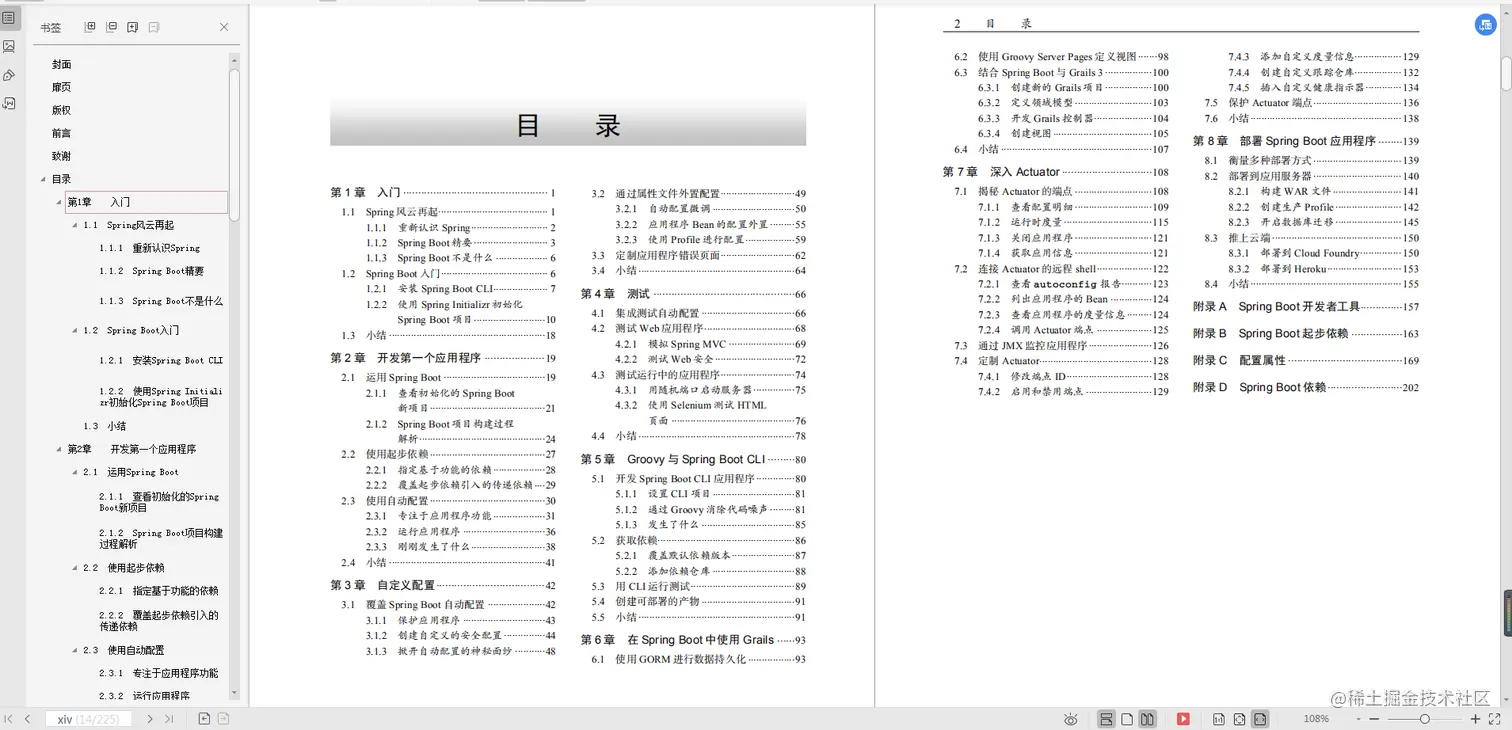This screenshot has width=1512, height=730.
Task: Add a new bookmark with the add-bookmark icon
Action: [x=132, y=27]
